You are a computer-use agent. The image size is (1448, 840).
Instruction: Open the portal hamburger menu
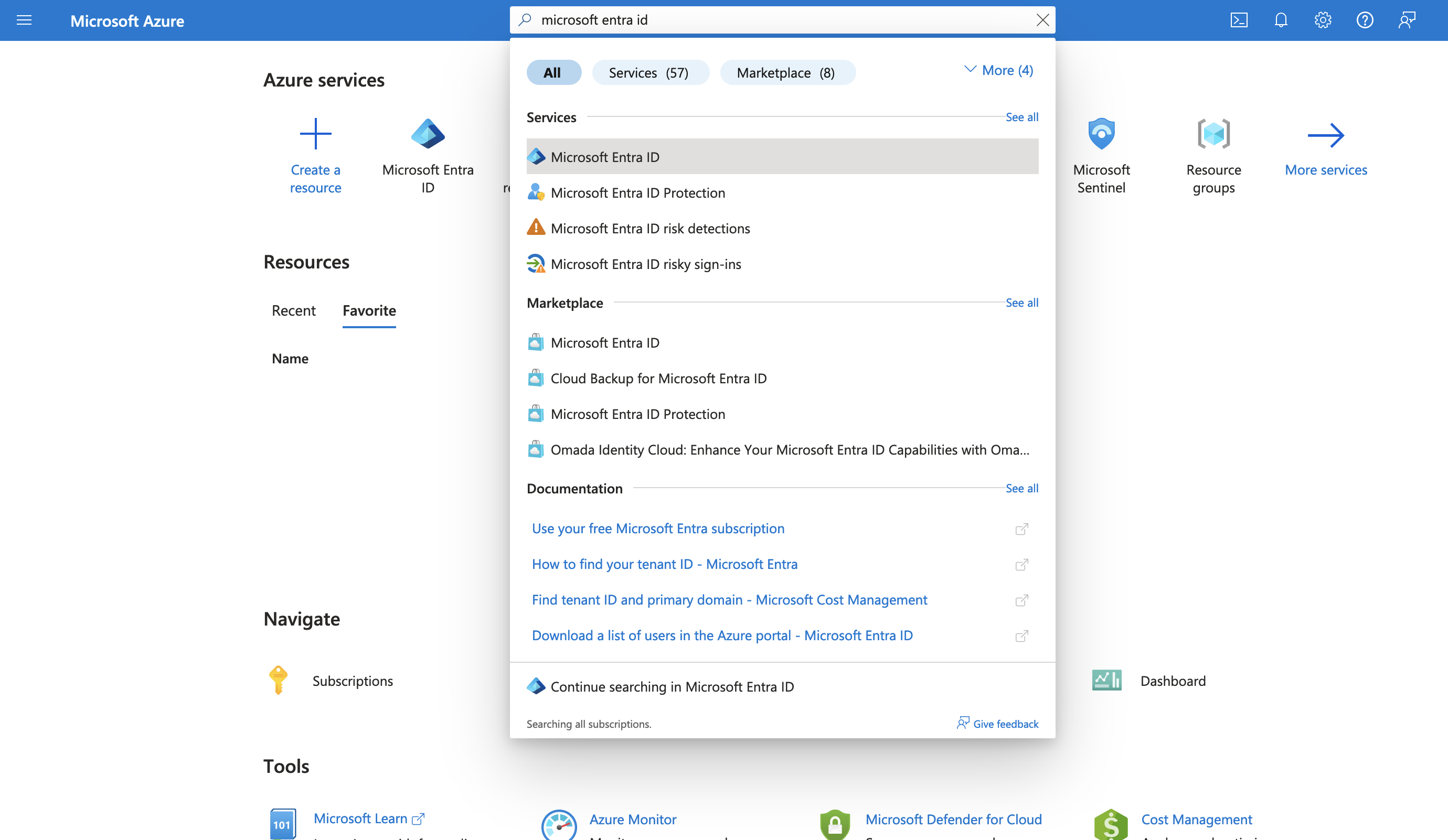coord(24,20)
